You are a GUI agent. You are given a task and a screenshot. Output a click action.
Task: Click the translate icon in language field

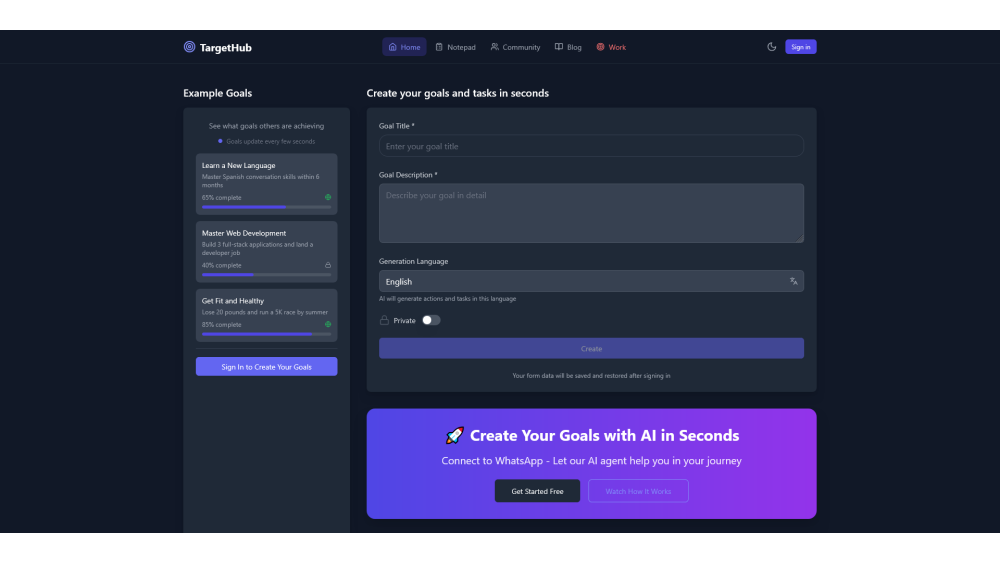pyautogui.click(x=793, y=281)
